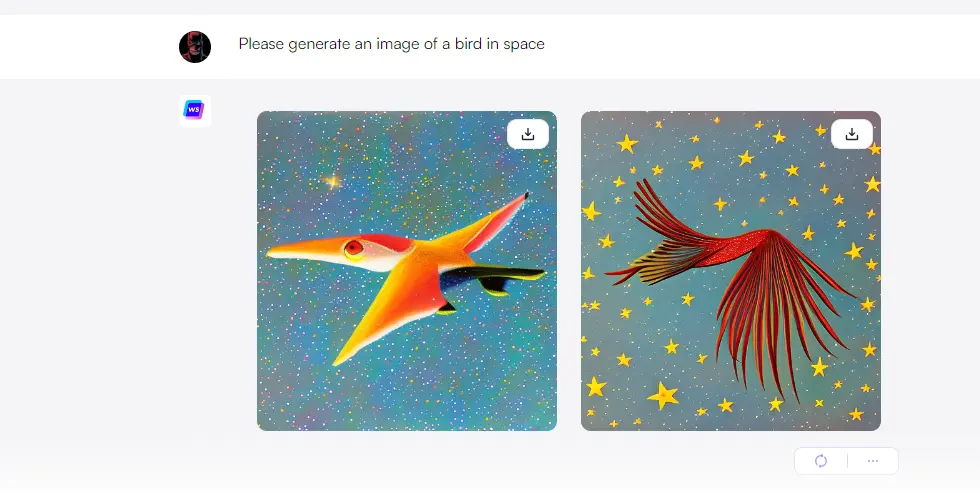Click the user profile avatar
Viewport: 980px width, 491px height.
click(195, 47)
